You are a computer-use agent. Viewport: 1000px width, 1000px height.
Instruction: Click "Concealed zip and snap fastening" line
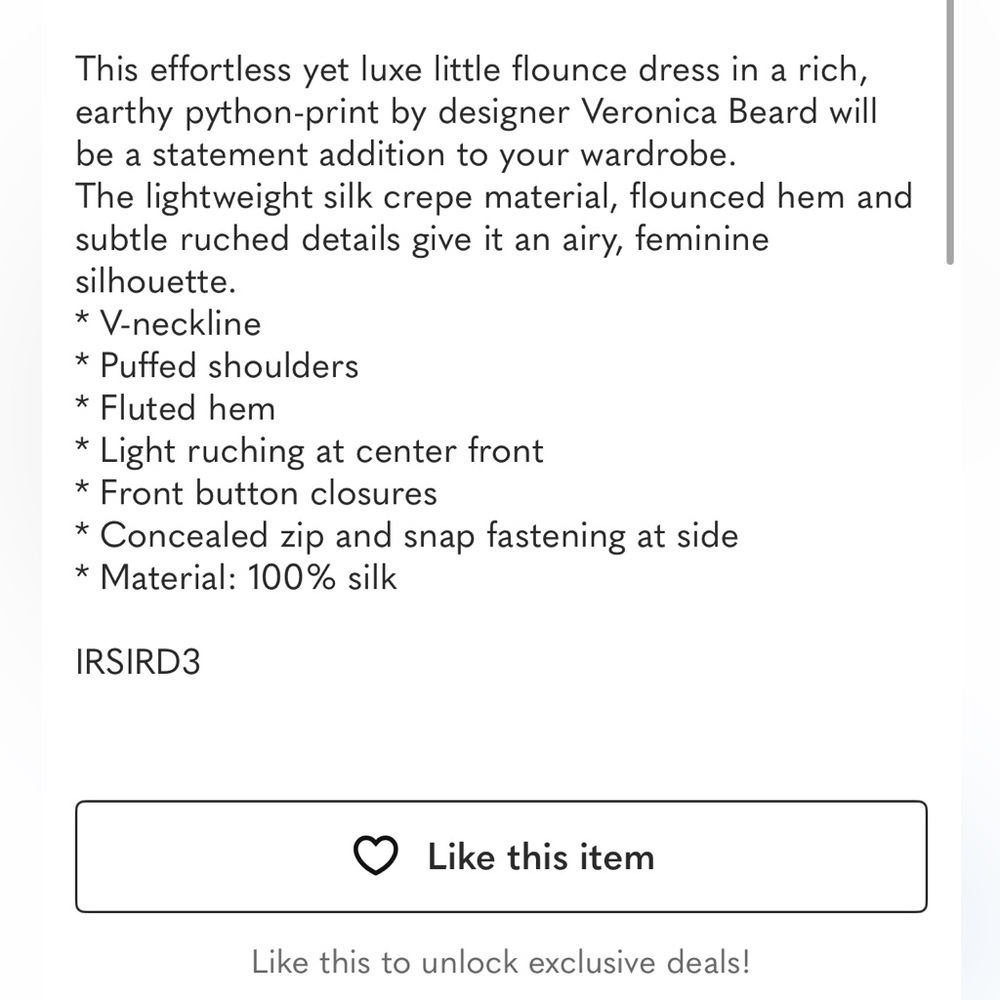coord(407,536)
